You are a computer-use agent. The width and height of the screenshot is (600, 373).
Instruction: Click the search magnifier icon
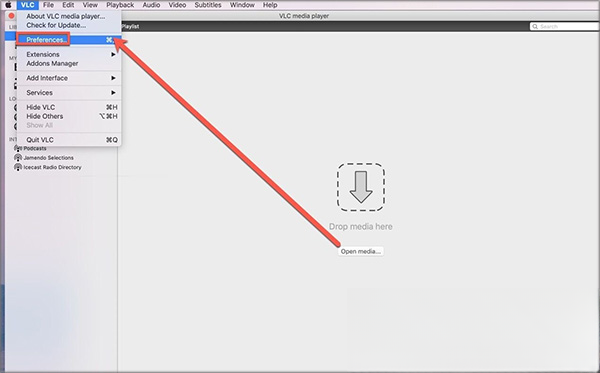pyautogui.click(x=535, y=26)
